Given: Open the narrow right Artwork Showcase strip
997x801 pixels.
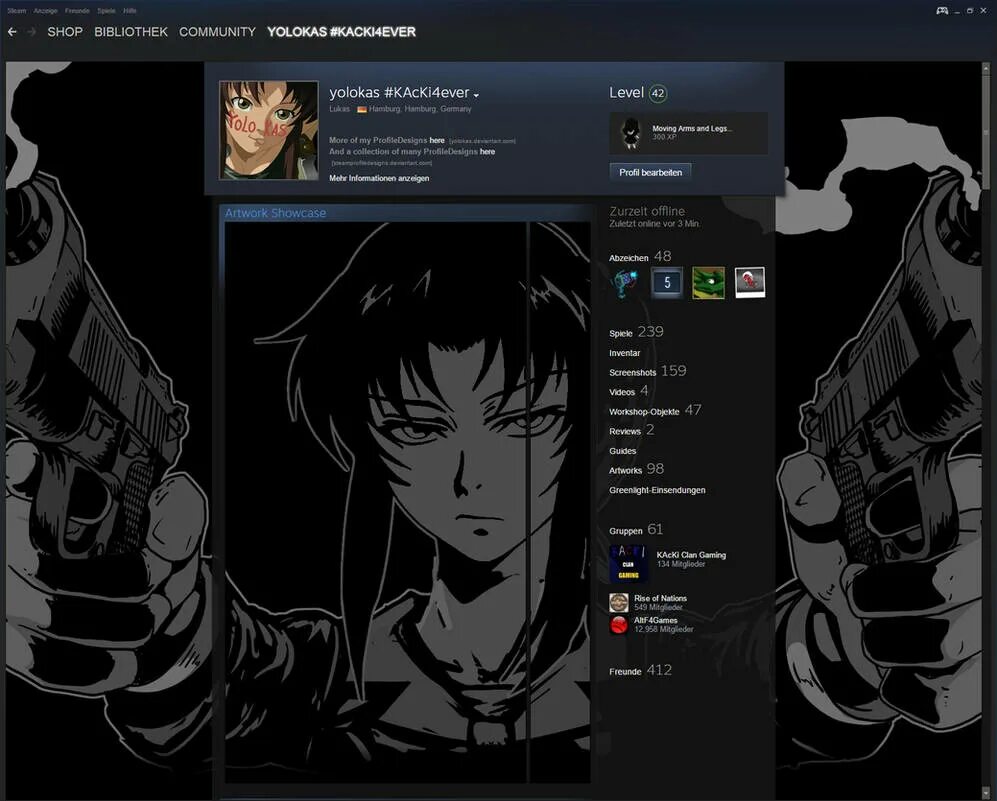Looking at the screenshot, I should [560, 502].
